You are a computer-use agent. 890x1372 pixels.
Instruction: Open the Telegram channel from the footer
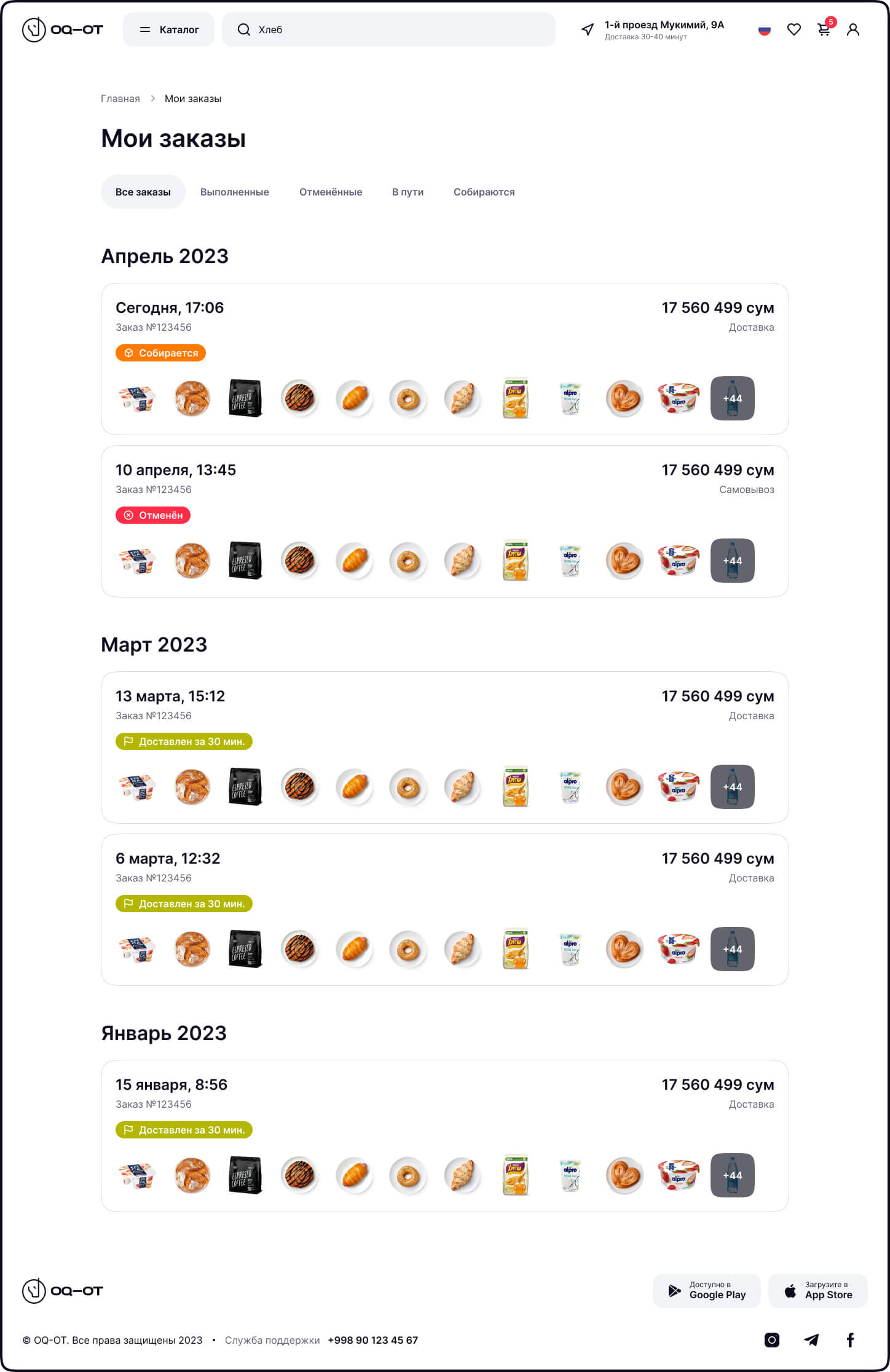pos(811,1340)
